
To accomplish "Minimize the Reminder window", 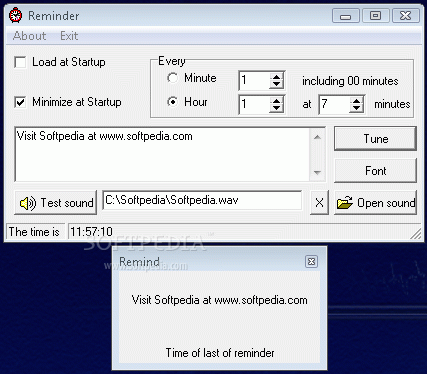I will [x=346, y=16].
